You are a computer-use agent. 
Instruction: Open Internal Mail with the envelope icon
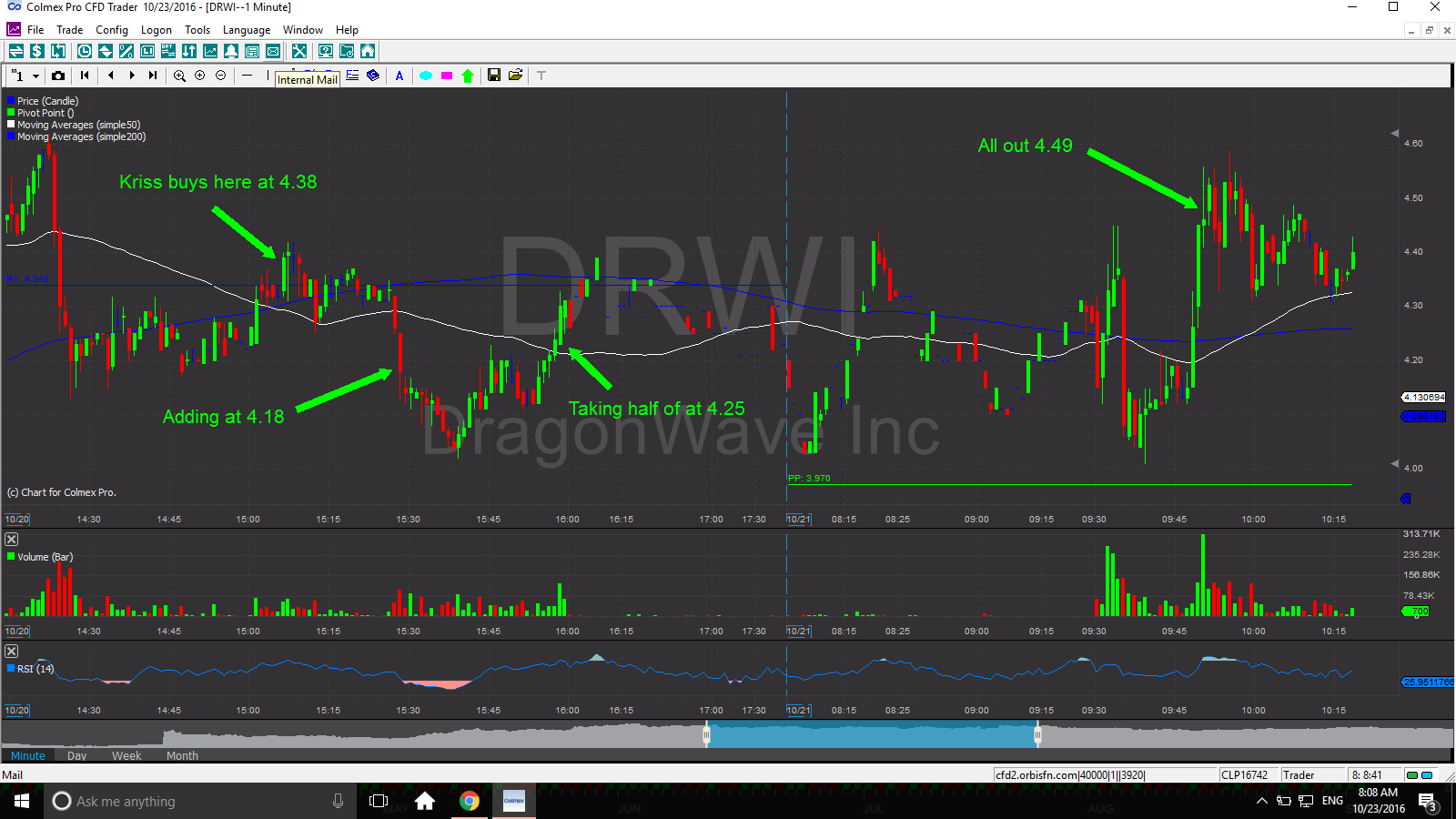point(273,51)
